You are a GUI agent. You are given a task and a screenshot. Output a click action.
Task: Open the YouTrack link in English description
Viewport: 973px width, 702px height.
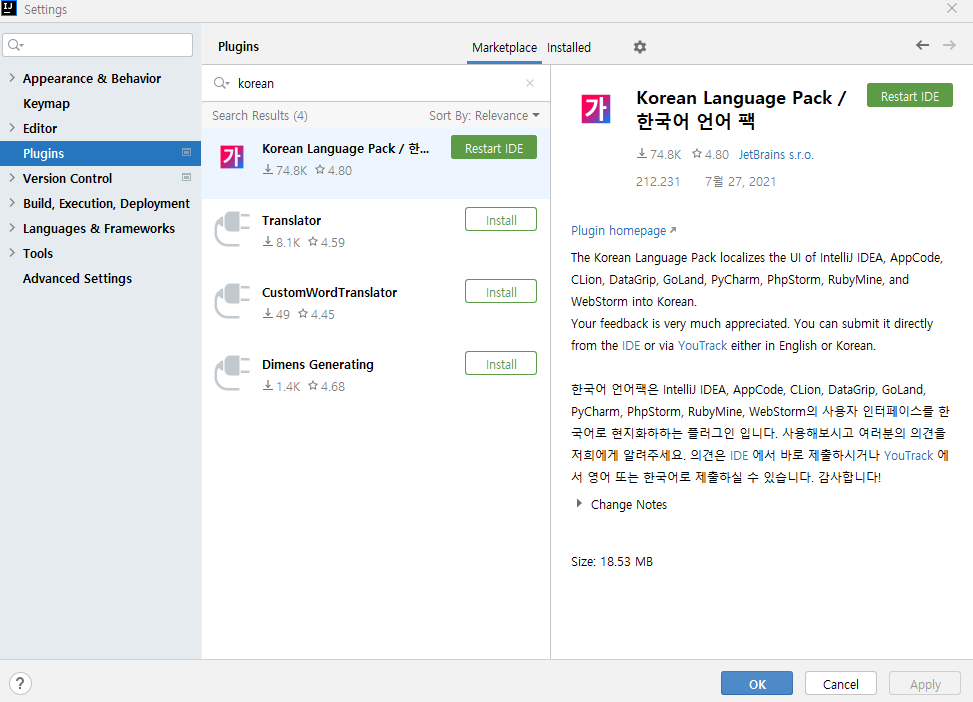702,346
